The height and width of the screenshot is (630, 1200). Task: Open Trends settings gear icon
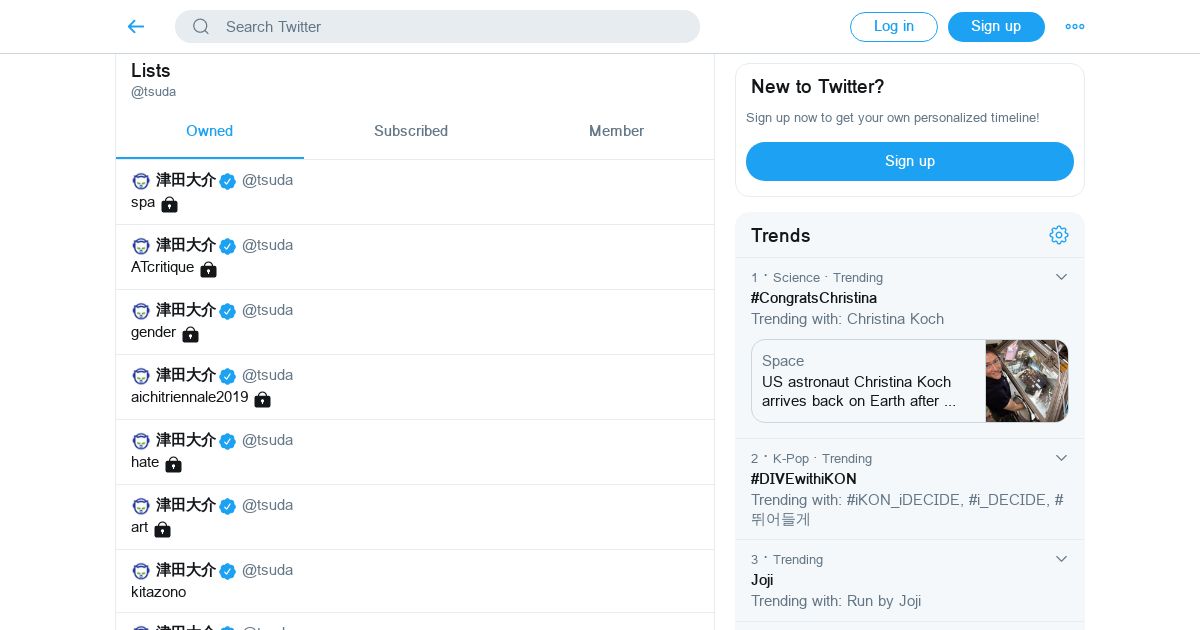point(1059,235)
